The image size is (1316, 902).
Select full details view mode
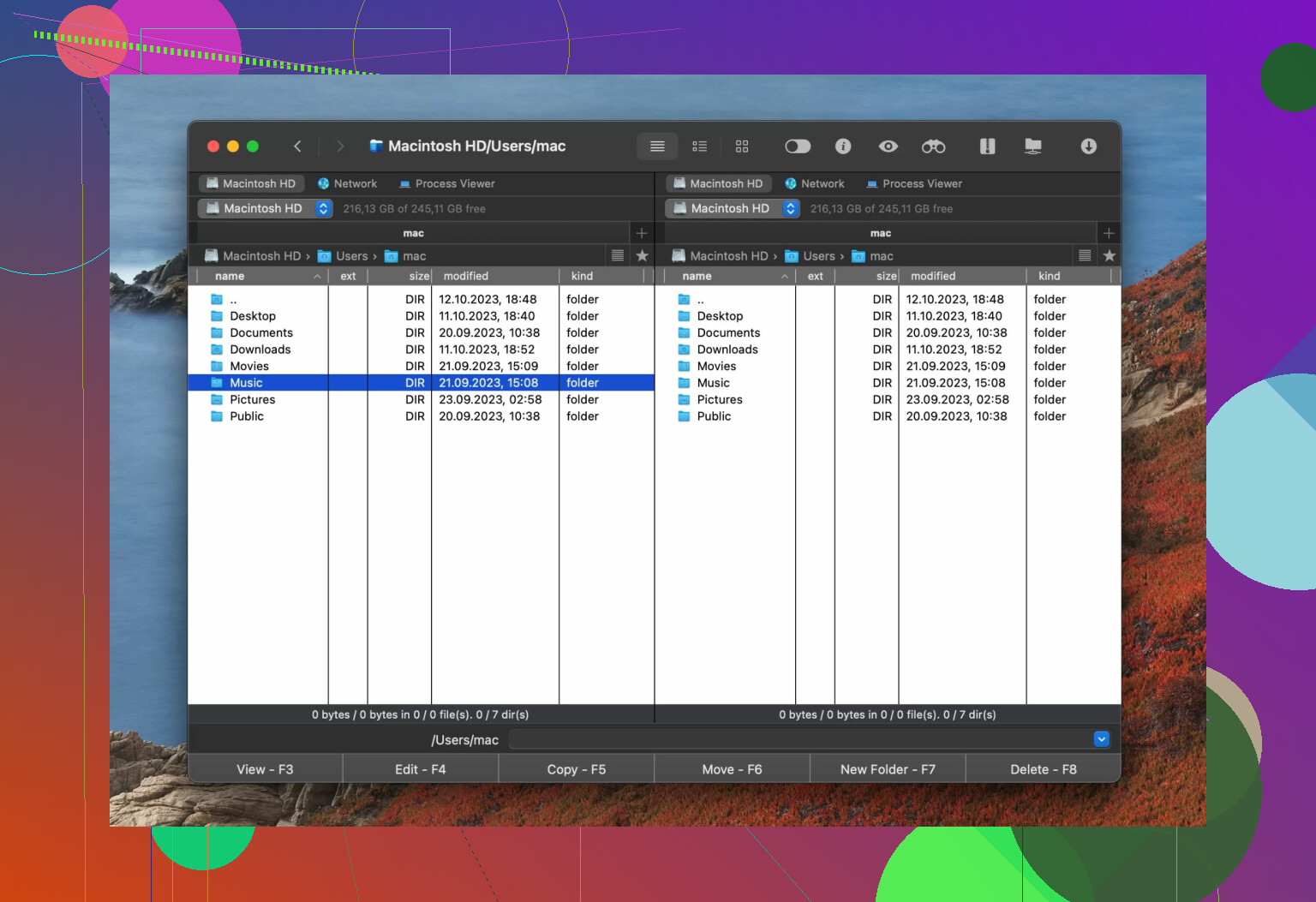657,146
